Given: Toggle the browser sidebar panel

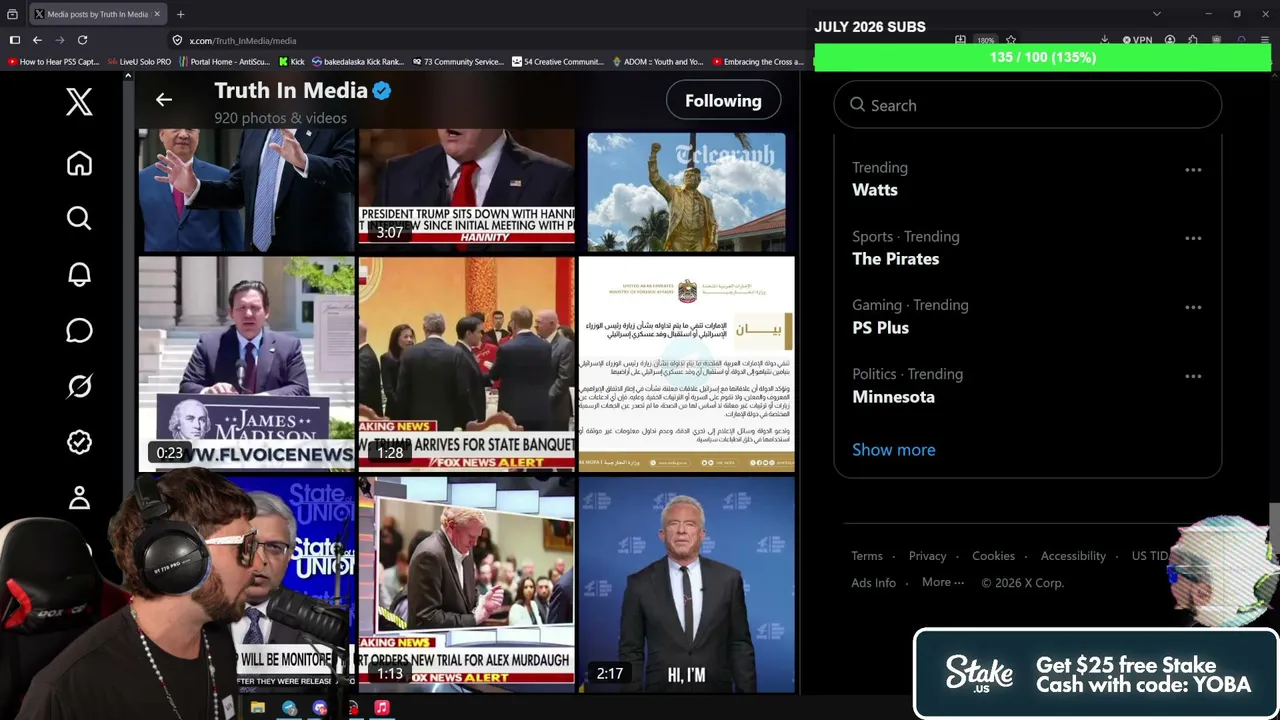Looking at the screenshot, I should 14,40.
